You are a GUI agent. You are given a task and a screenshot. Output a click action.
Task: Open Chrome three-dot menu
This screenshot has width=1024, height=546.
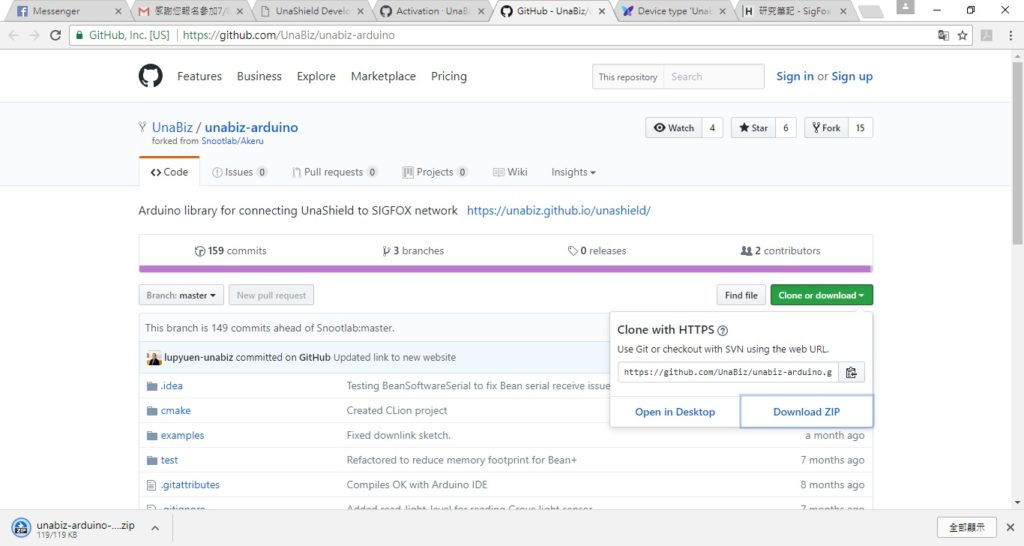1010,35
